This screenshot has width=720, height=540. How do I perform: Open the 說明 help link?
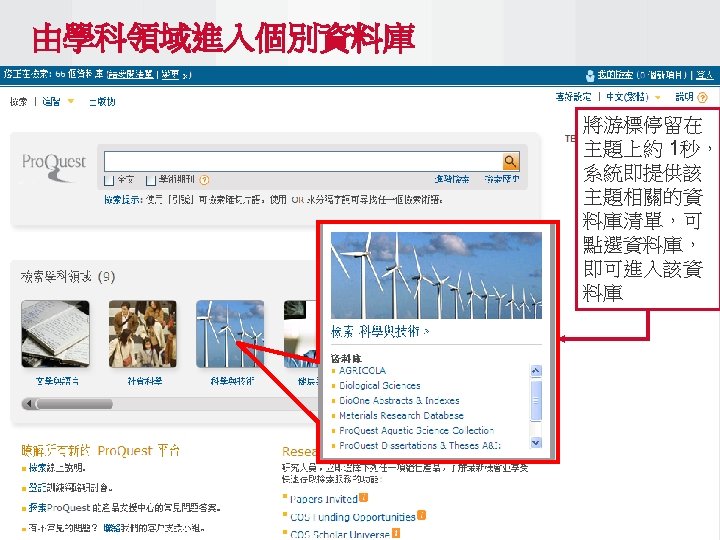[x=684, y=97]
